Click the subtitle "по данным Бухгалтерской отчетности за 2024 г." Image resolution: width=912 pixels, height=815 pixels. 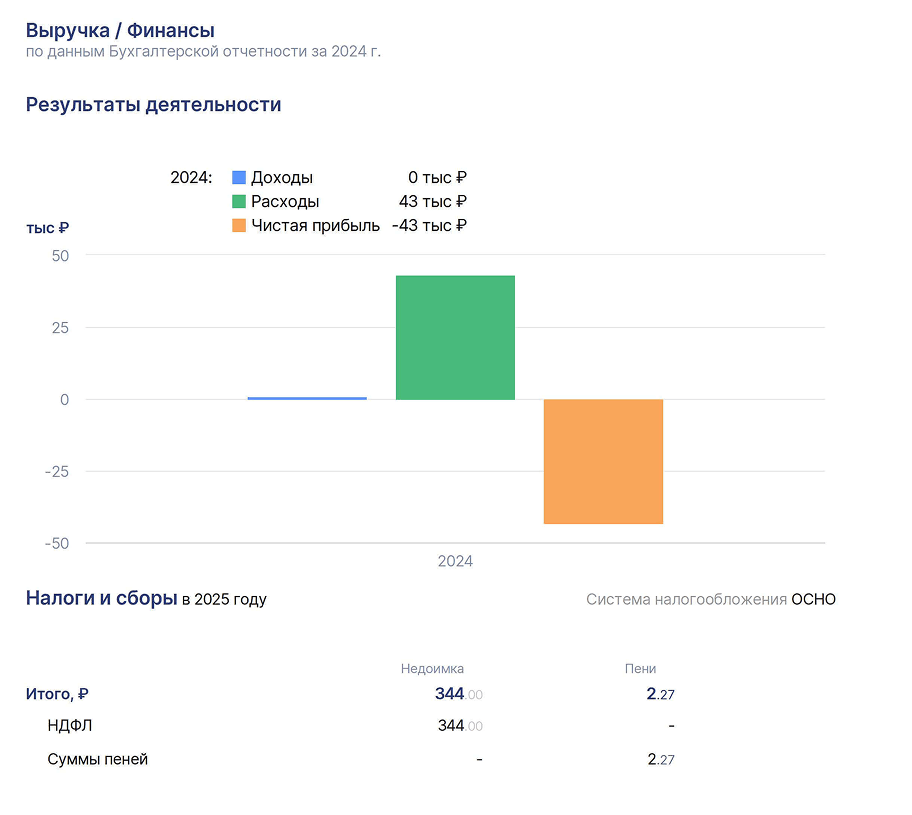(x=203, y=52)
